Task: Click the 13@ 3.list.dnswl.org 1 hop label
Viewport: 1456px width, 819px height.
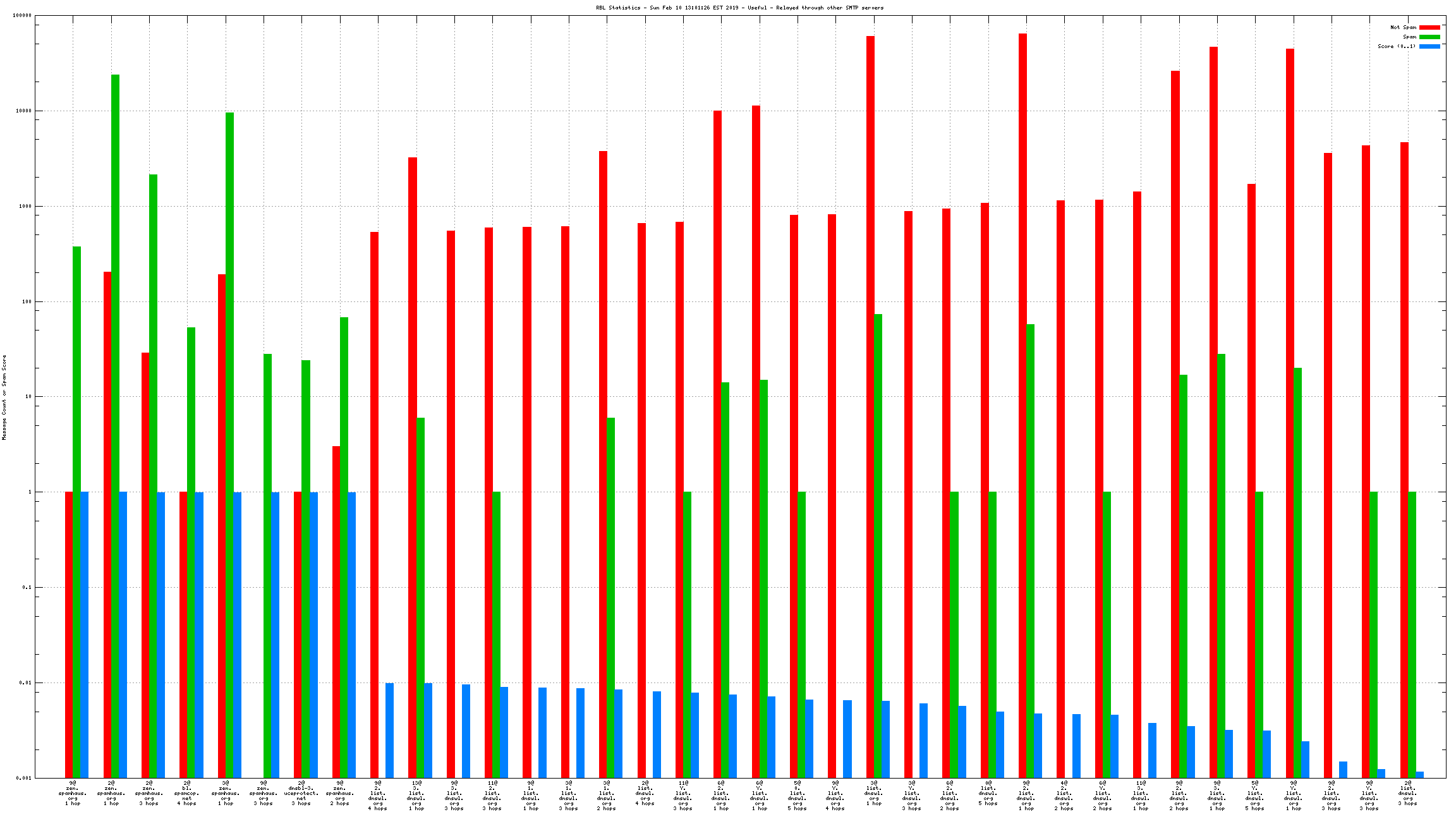Action: 416,796
